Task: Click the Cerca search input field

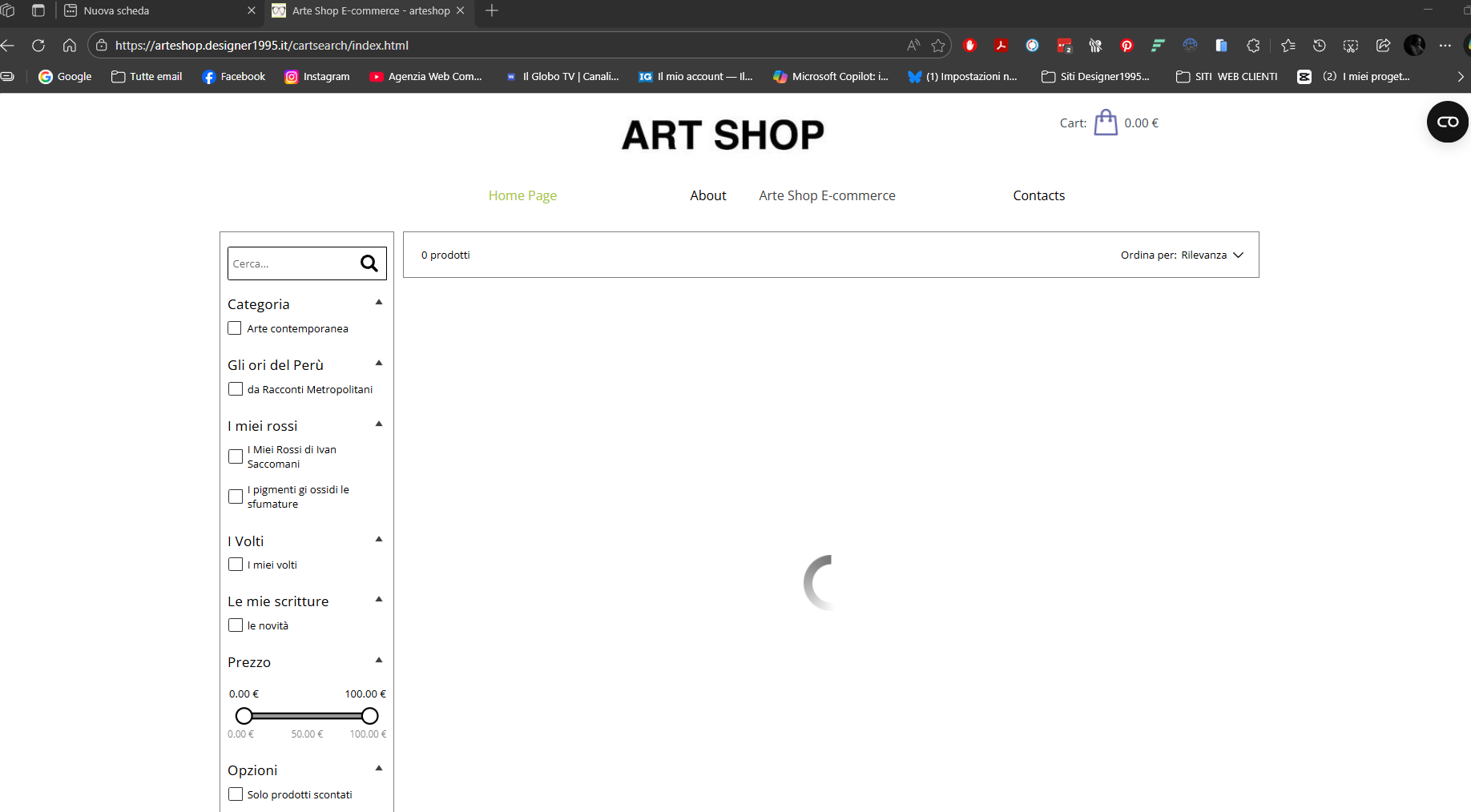Action: (290, 263)
